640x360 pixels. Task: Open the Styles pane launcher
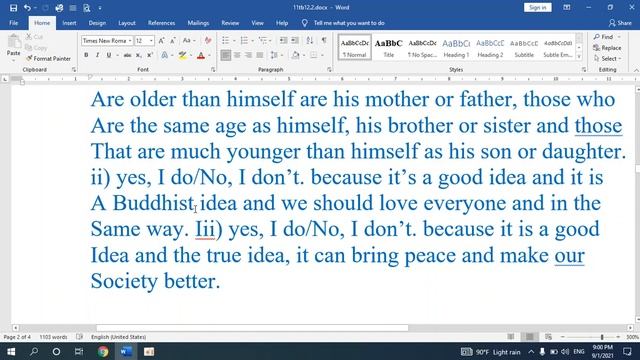[584, 70]
